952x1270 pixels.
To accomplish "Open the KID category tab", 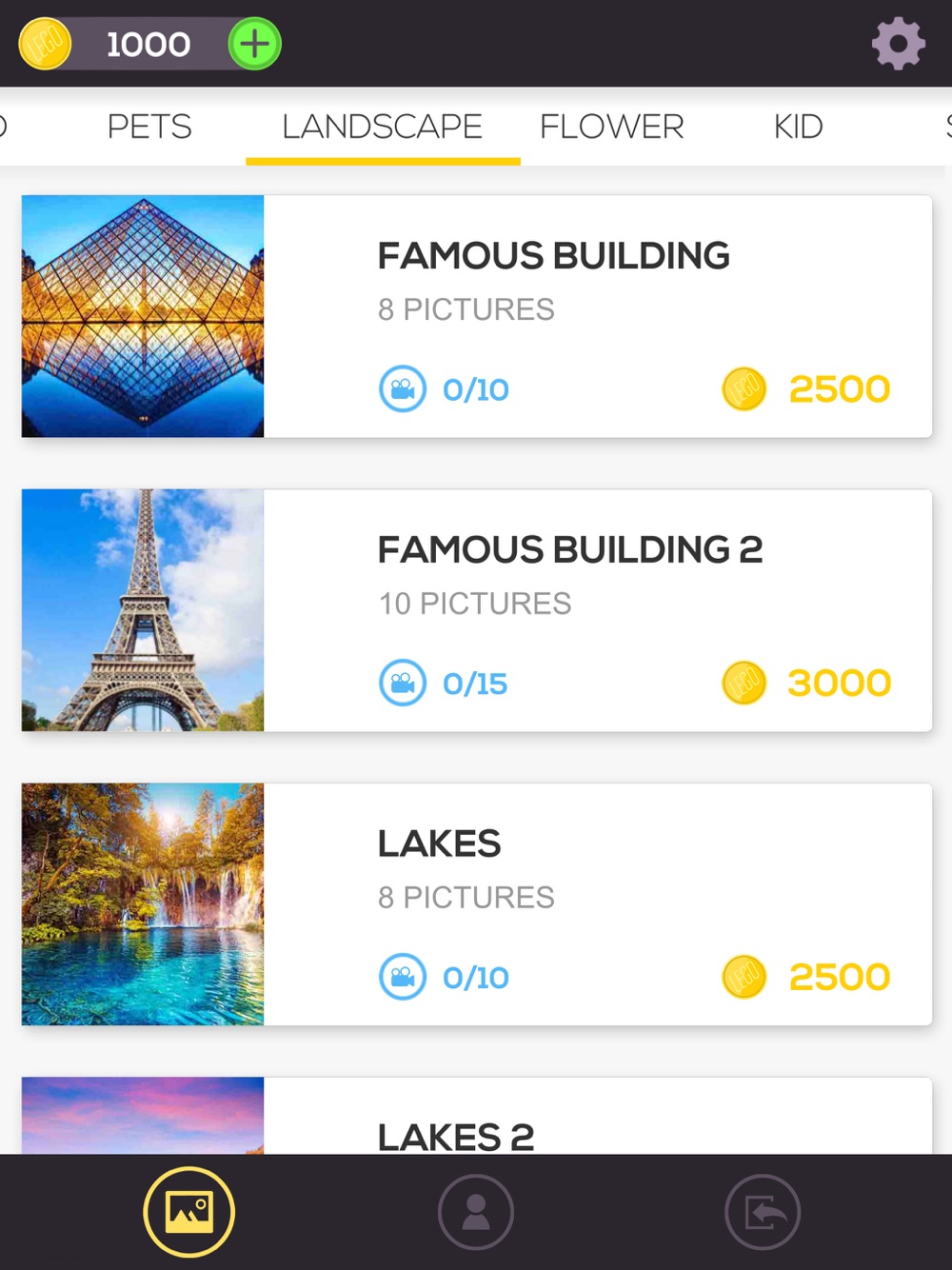I will 798,127.
